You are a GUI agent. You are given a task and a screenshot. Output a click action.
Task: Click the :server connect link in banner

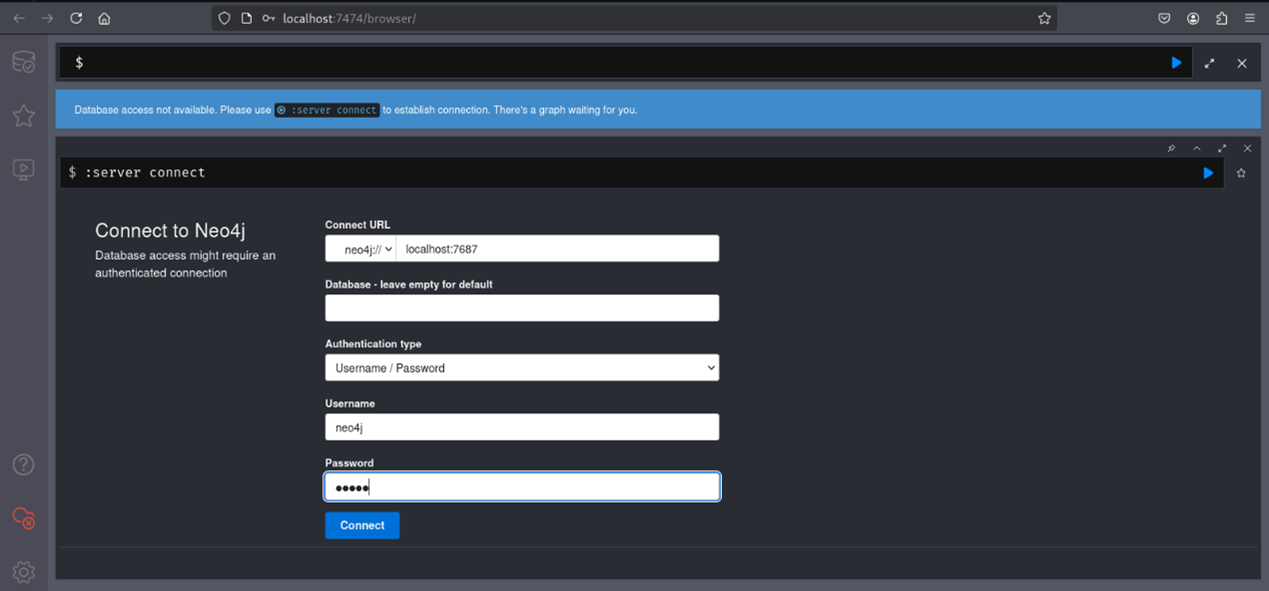click(327, 110)
